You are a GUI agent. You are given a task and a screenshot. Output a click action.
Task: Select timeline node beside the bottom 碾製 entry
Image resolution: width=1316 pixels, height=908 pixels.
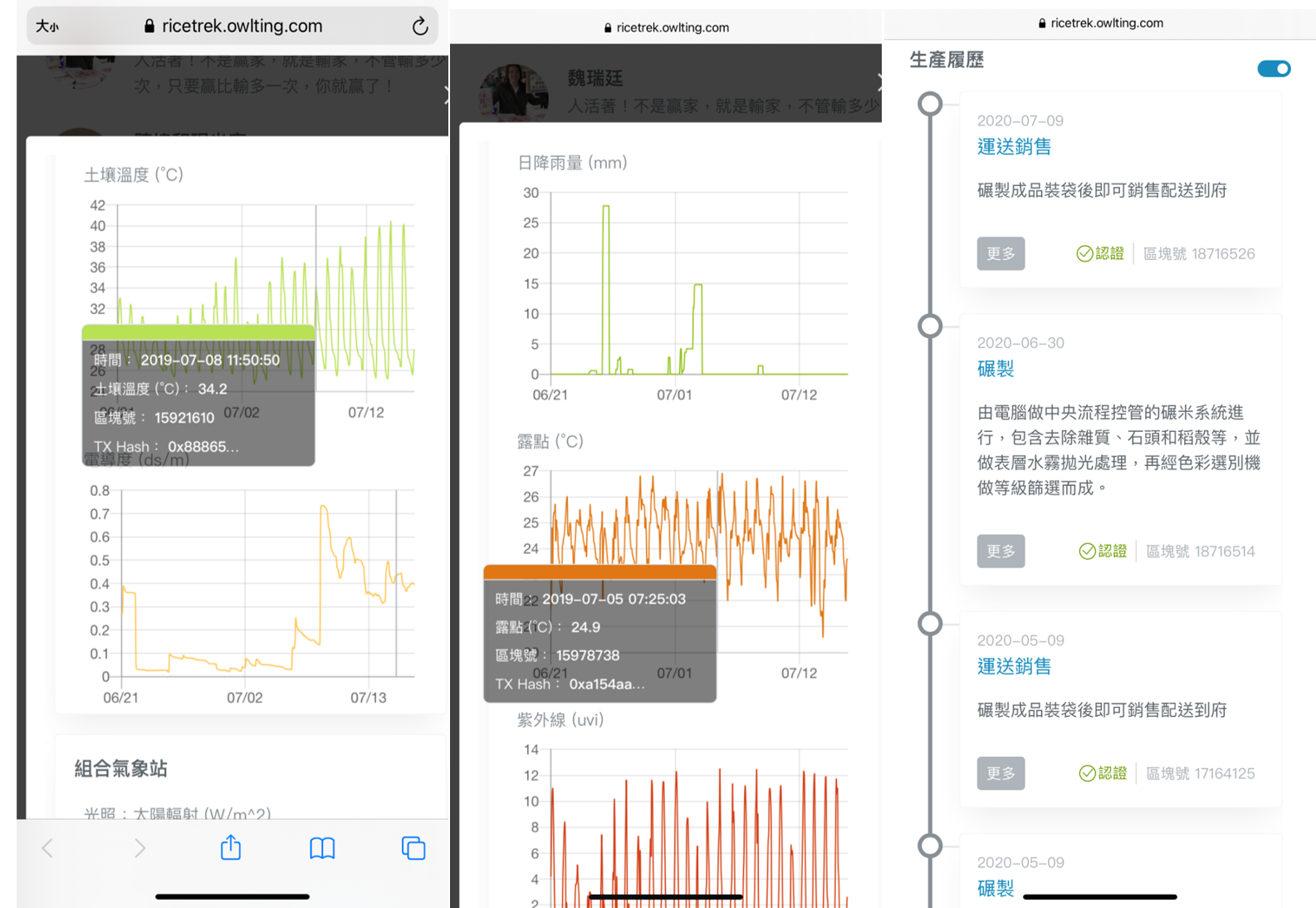(x=930, y=846)
